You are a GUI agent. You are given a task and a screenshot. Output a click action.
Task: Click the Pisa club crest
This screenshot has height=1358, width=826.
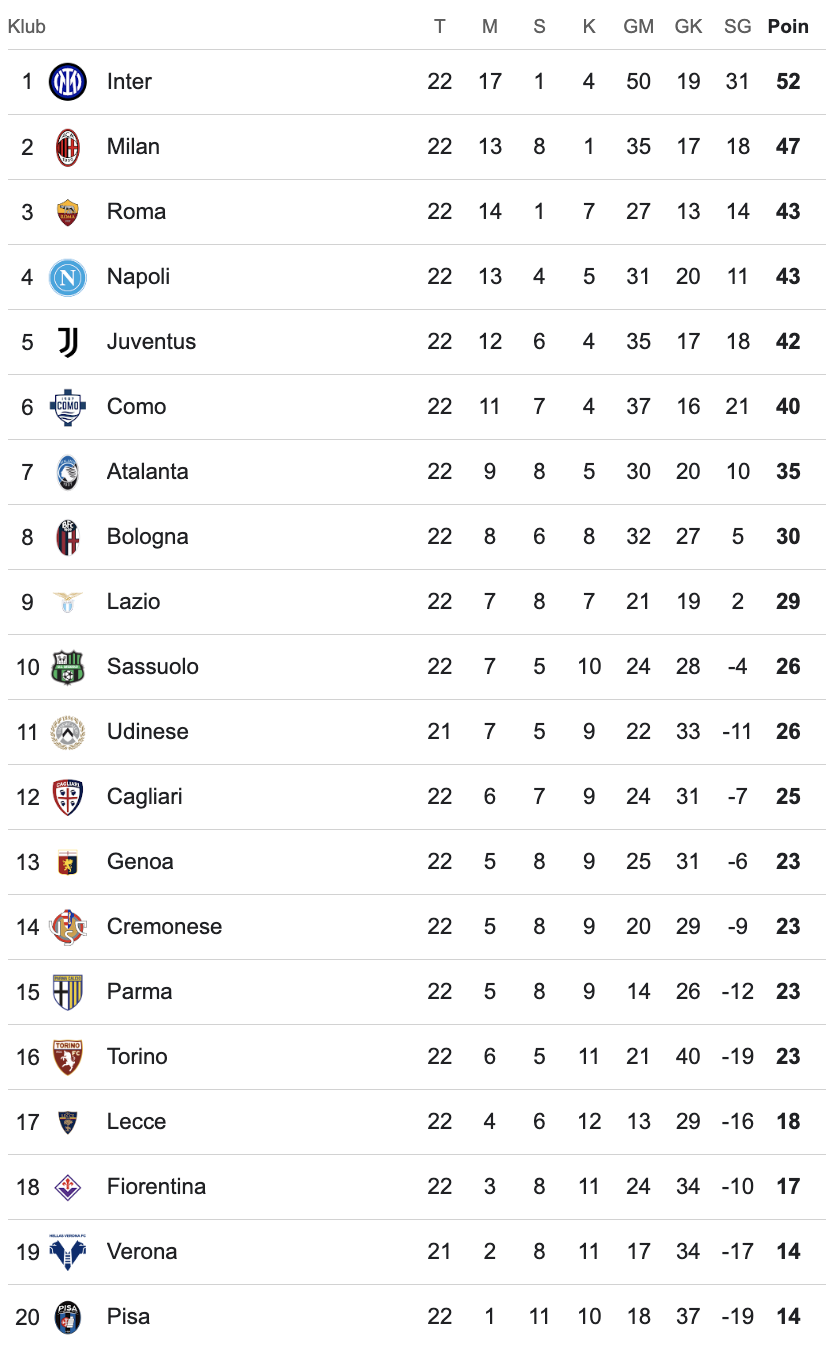pos(68,1317)
